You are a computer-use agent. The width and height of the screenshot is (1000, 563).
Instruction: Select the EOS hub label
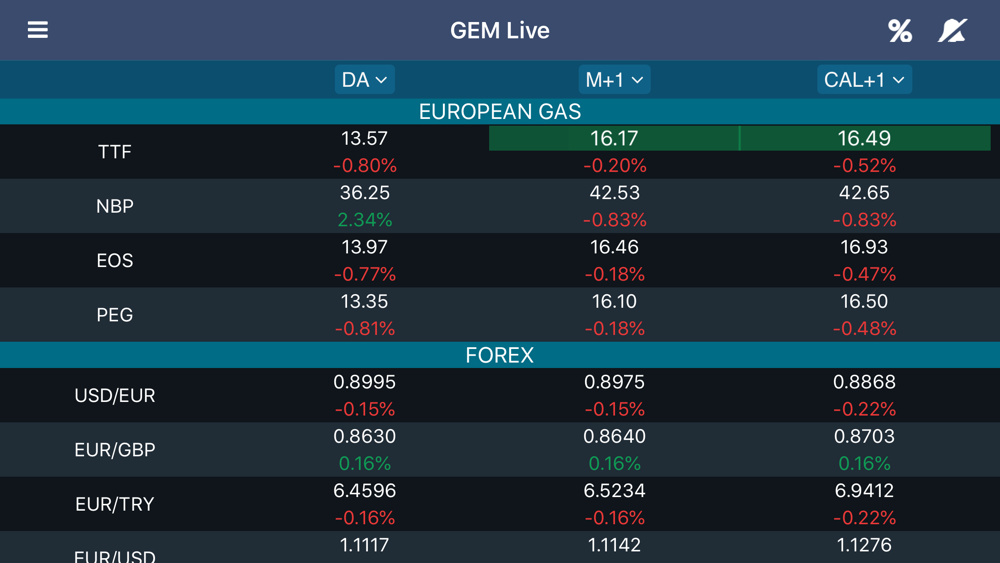coord(115,260)
